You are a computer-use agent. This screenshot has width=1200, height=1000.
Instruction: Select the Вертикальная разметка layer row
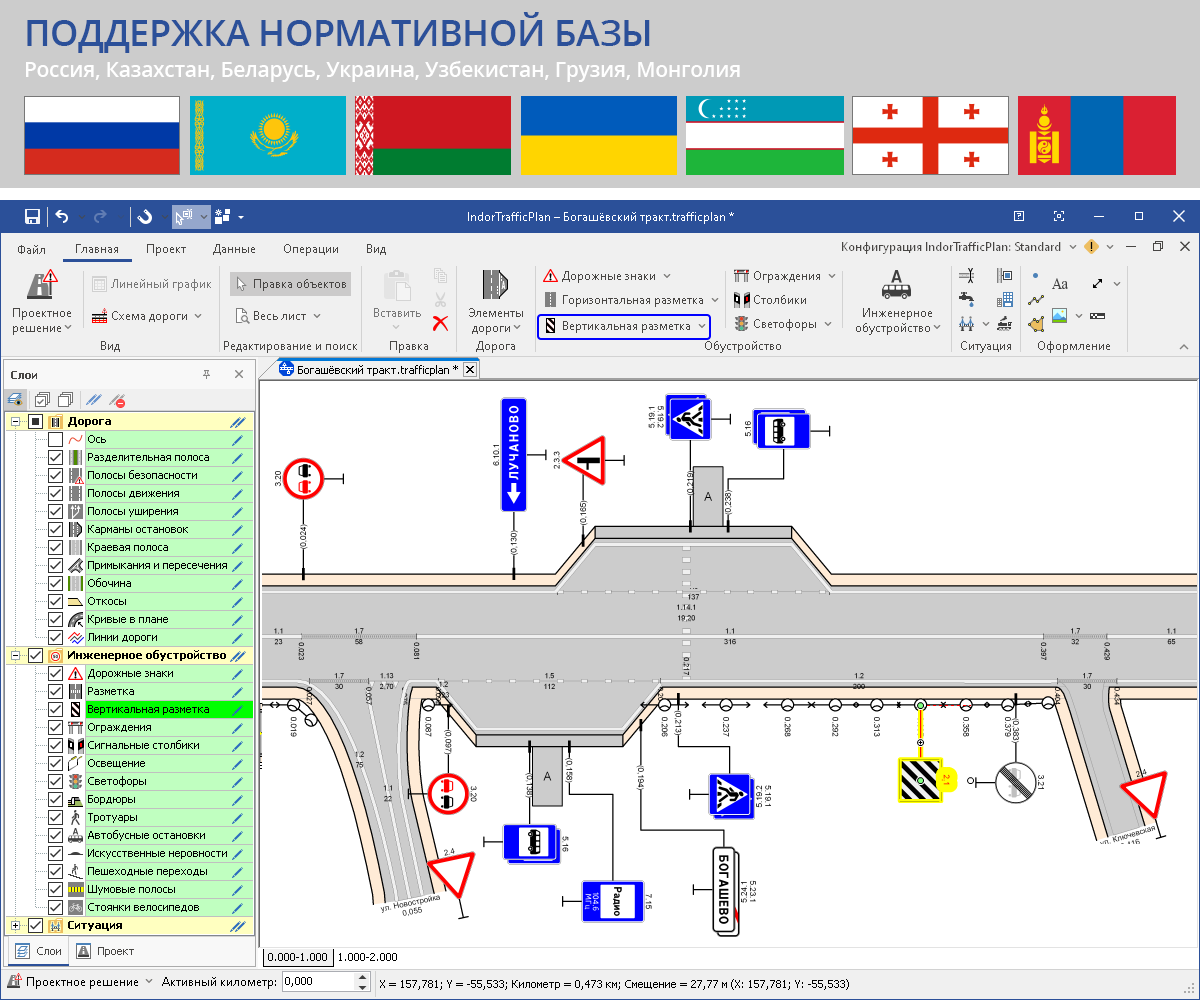click(129, 709)
